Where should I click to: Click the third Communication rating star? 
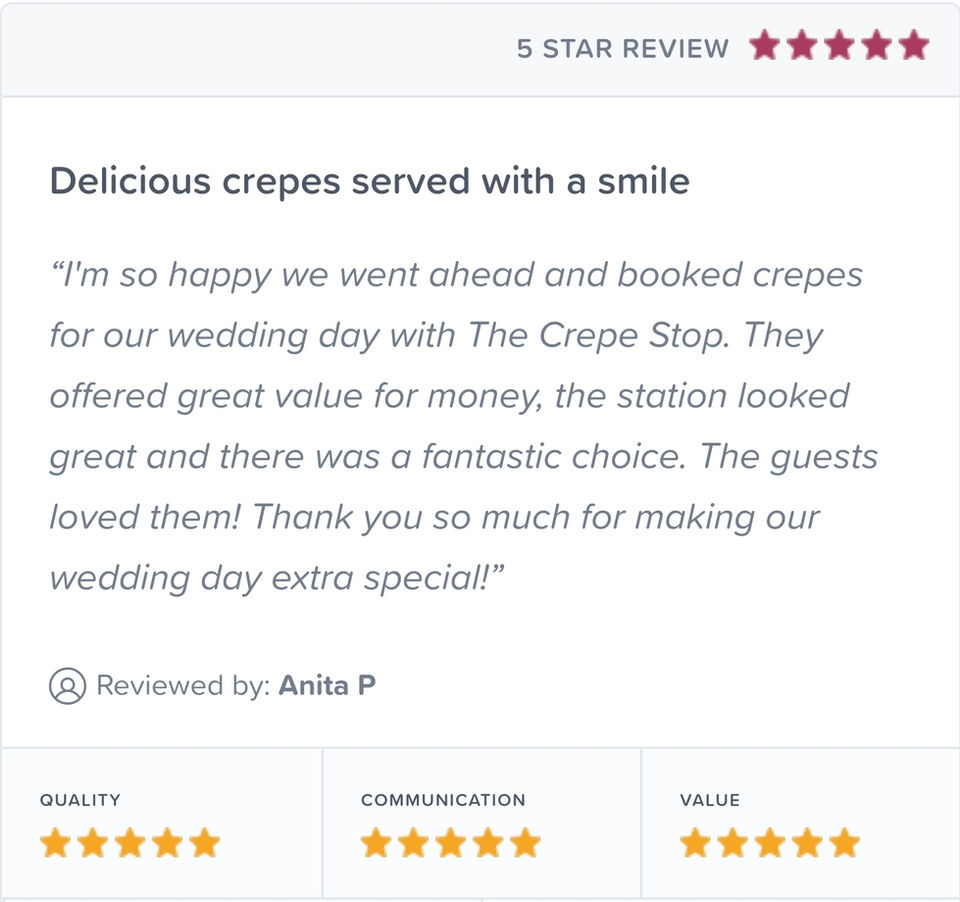(x=450, y=843)
